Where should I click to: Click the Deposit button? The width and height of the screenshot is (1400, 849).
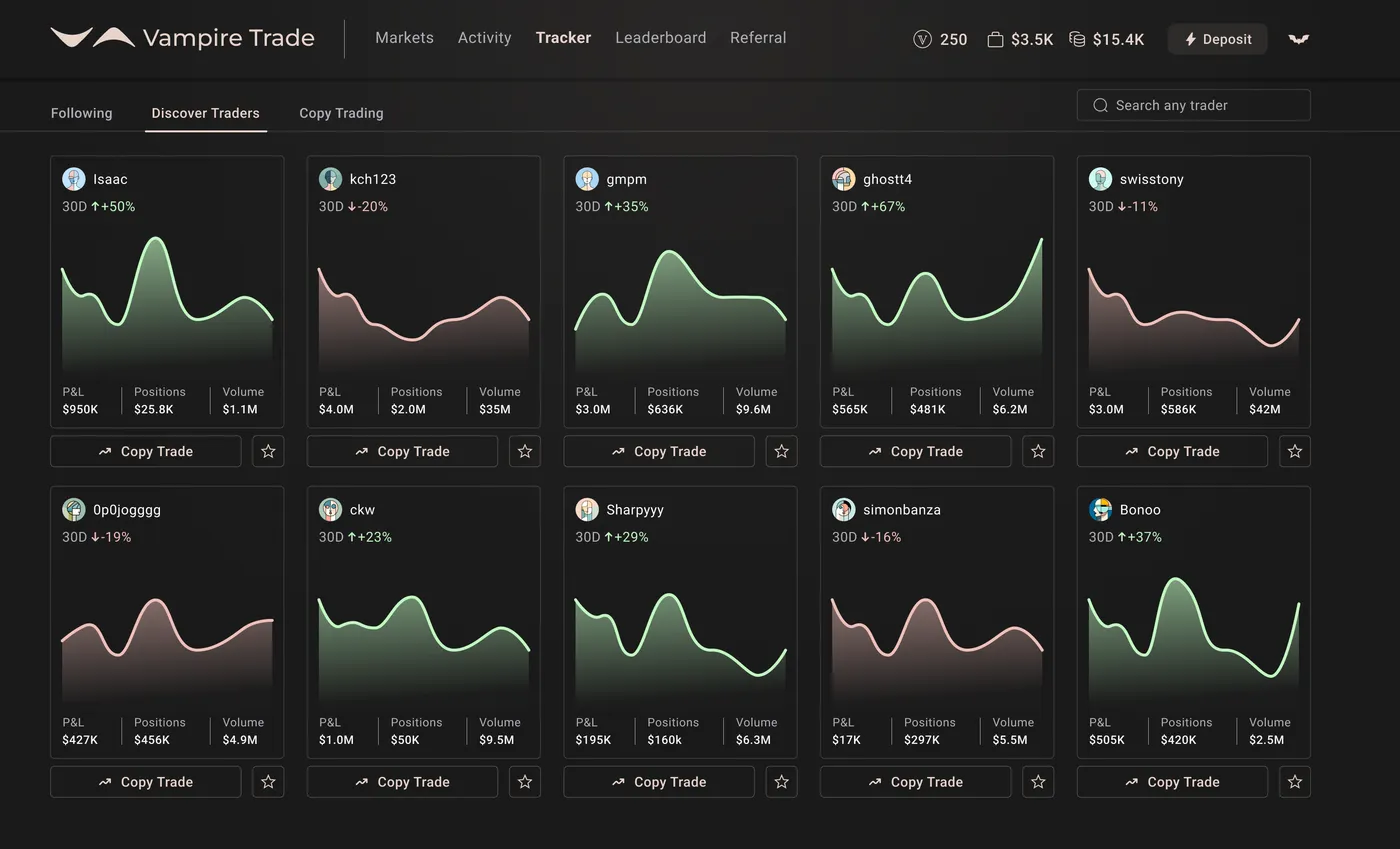tap(1217, 39)
